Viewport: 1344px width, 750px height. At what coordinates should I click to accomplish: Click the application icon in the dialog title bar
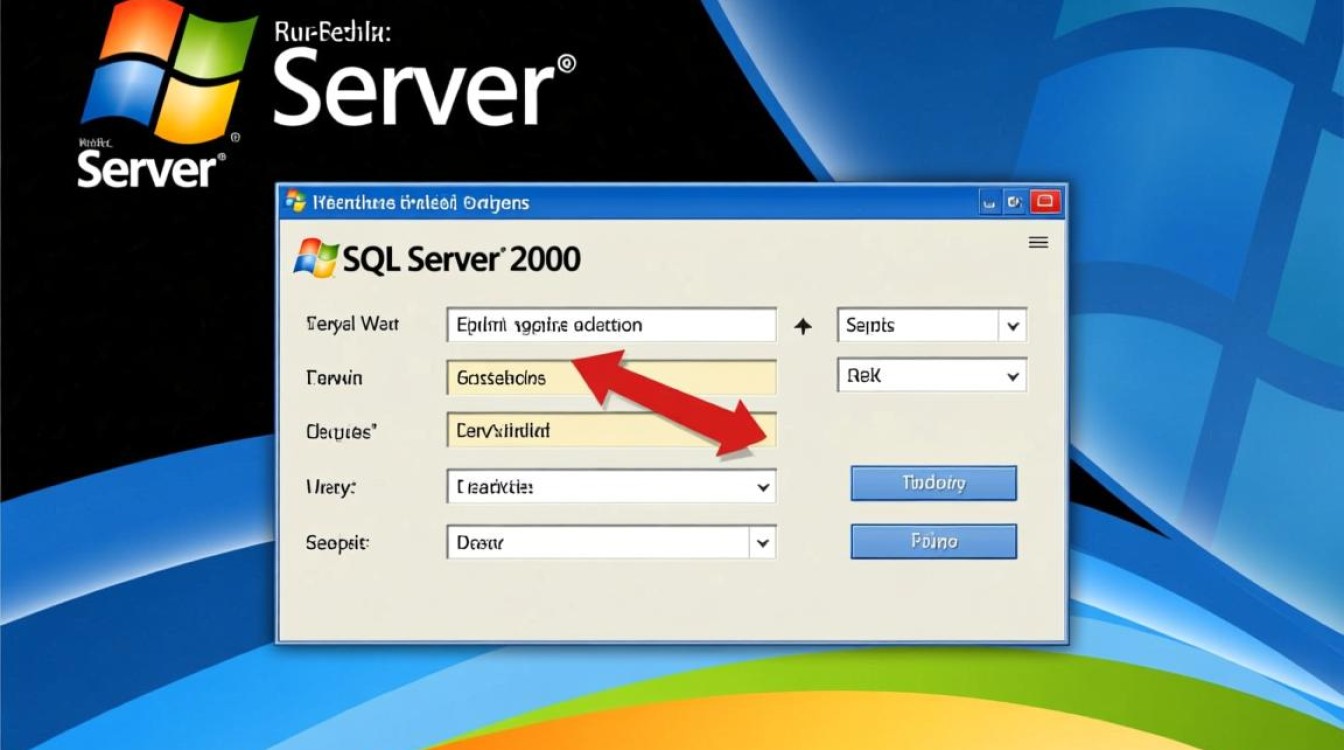tap(294, 201)
